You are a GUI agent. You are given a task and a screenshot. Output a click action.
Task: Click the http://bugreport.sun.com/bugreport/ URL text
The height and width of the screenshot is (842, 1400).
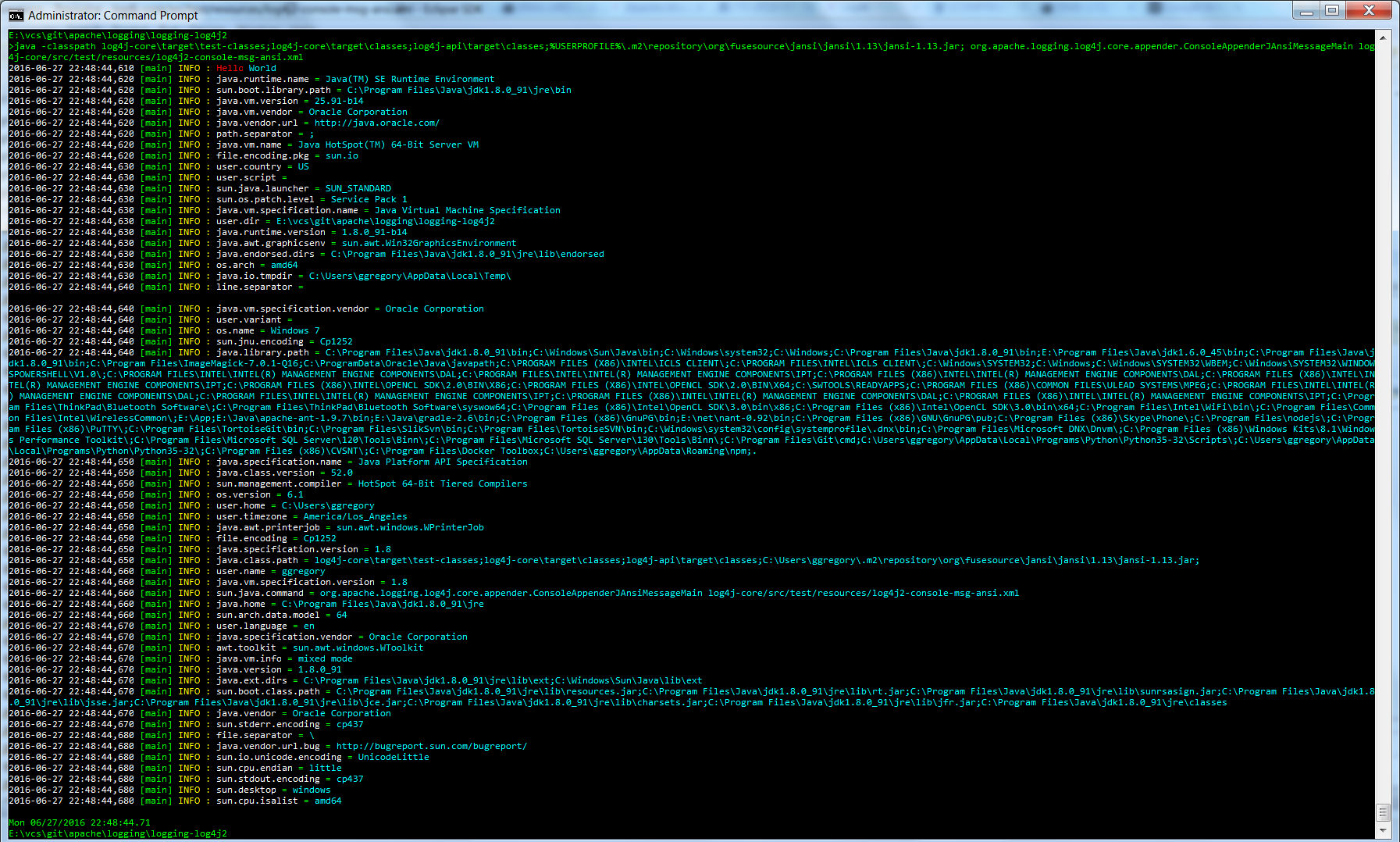tap(431, 746)
